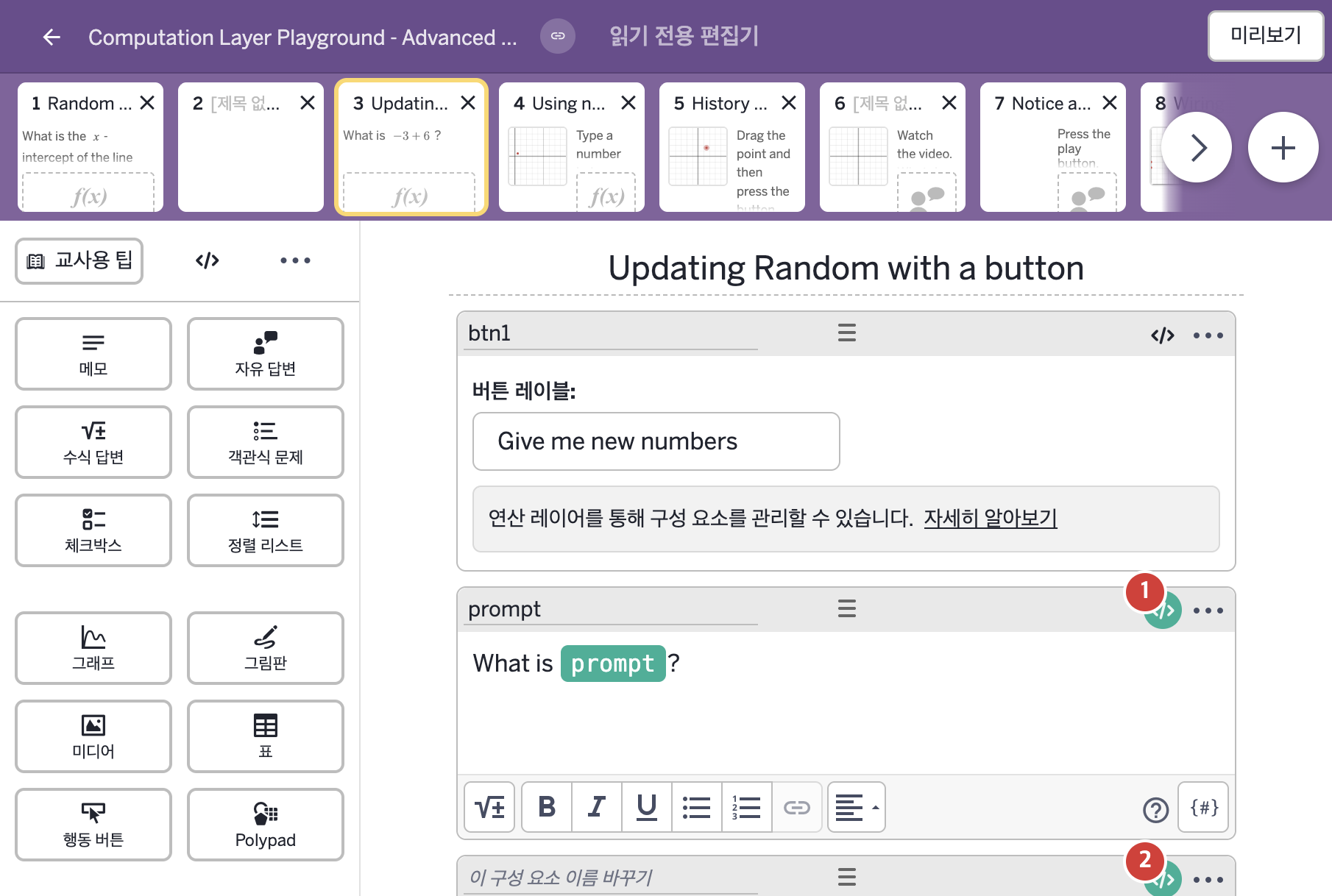The width and height of the screenshot is (1332, 896).
Task: Select untitled screen tab 2
Action: (x=251, y=147)
